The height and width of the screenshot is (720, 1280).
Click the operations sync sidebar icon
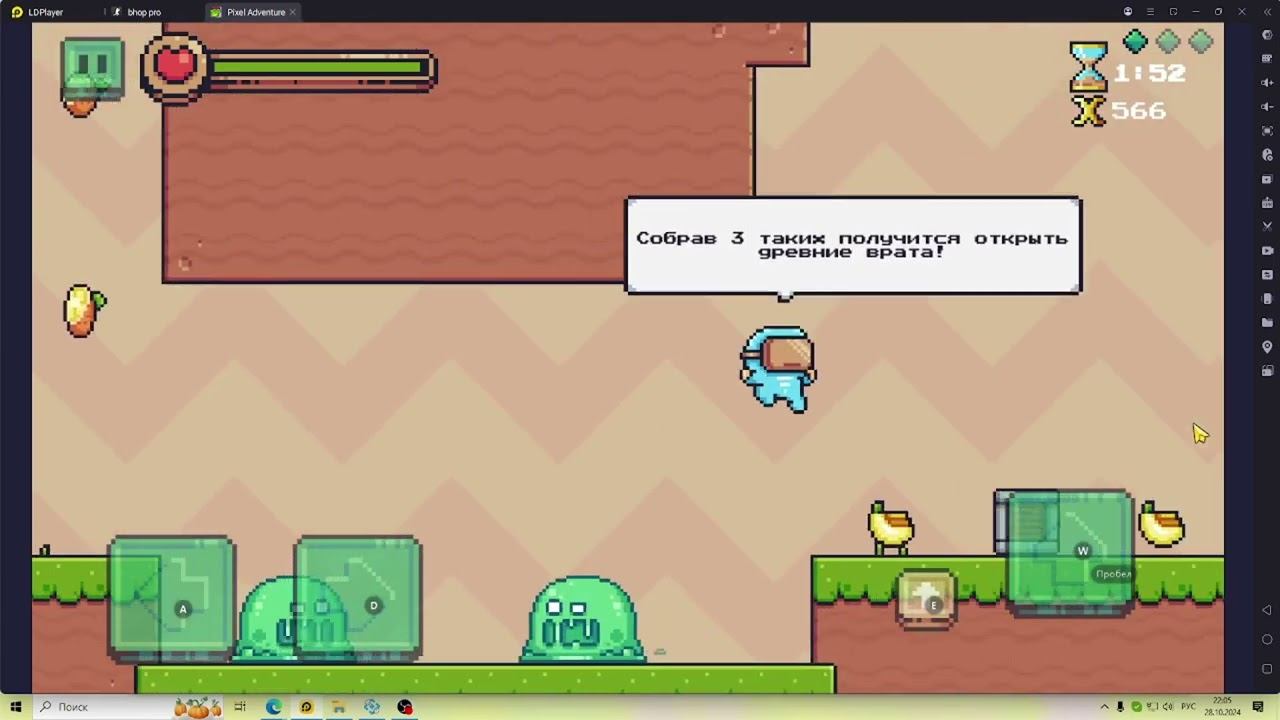point(1267,155)
